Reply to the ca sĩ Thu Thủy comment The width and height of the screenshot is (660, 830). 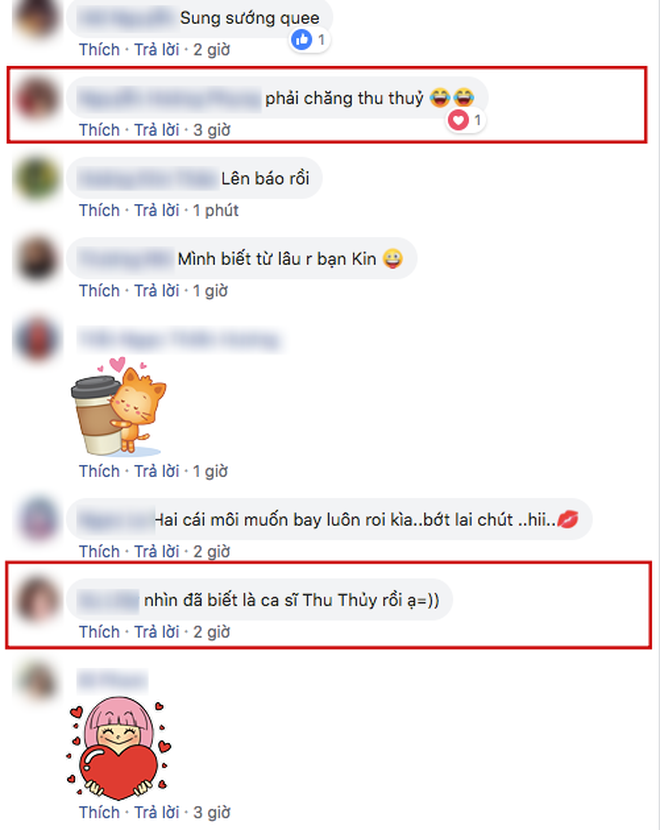point(157,632)
